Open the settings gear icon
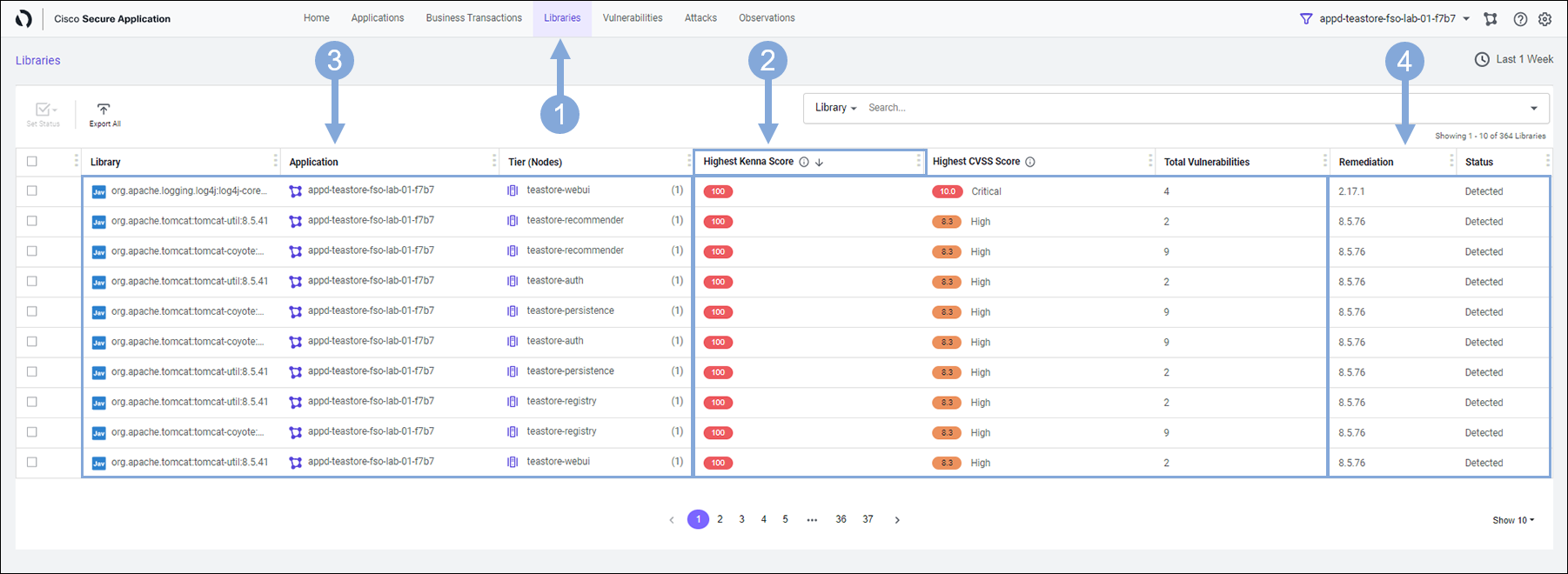1568x574 pixels. click(x=1545, y=19)
